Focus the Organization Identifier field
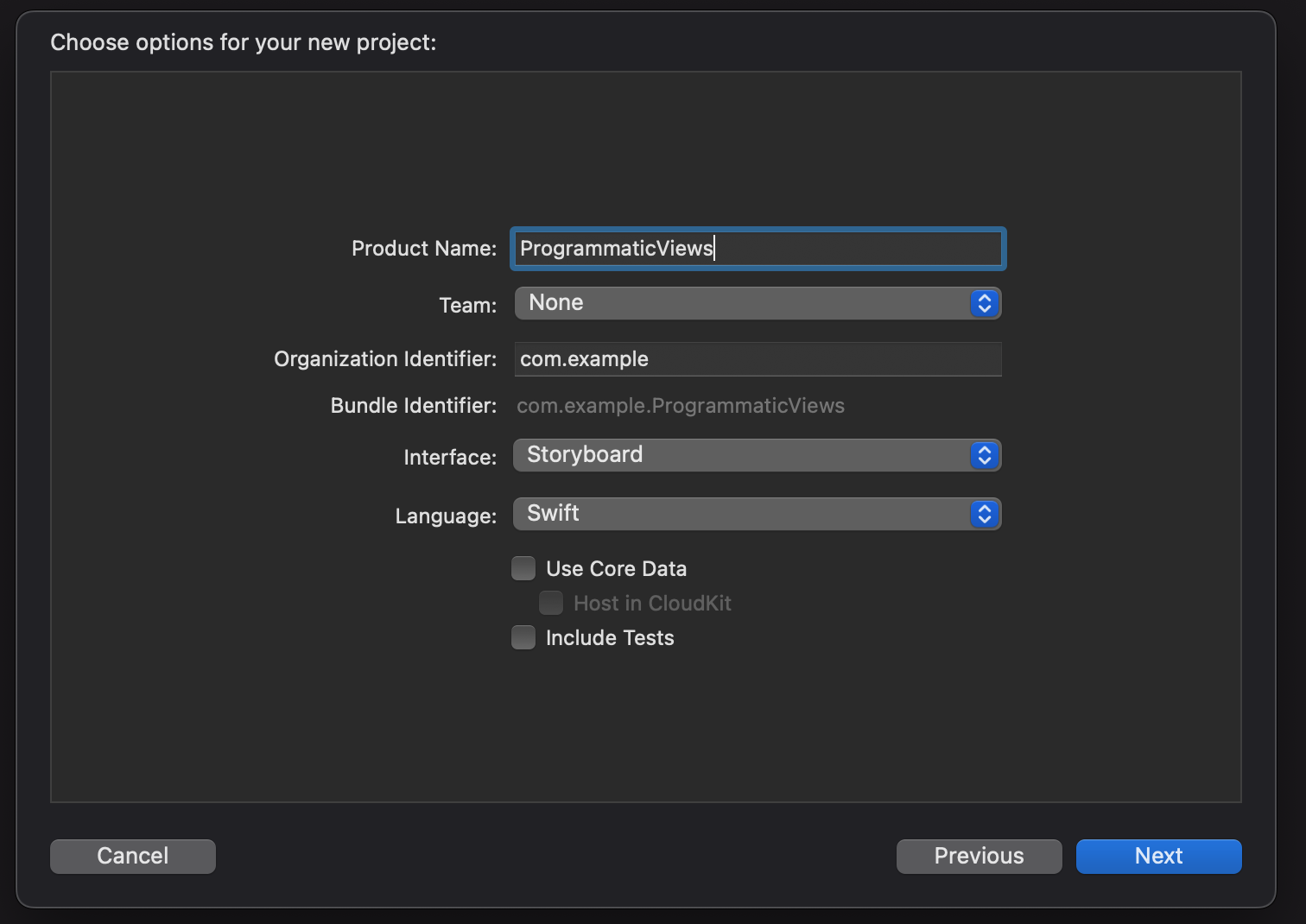 point(758,359)
